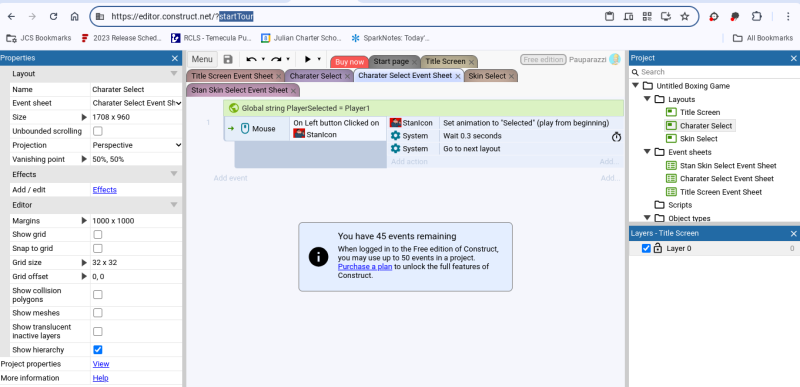Image resolution: width=800 pixels, height=387 pixels.
Task: Open the Projection dropdown
Action: point(136,145)
